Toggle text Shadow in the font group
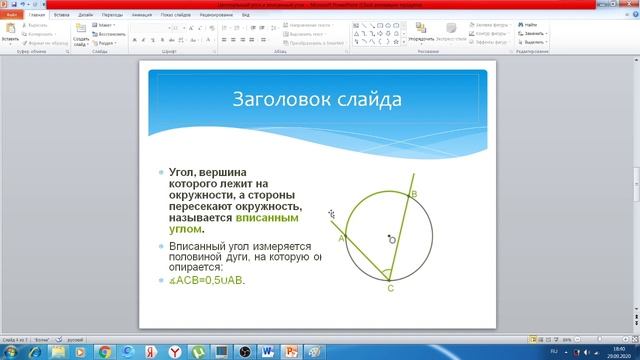Screen dimensions: 640x360 click(162, 40)
